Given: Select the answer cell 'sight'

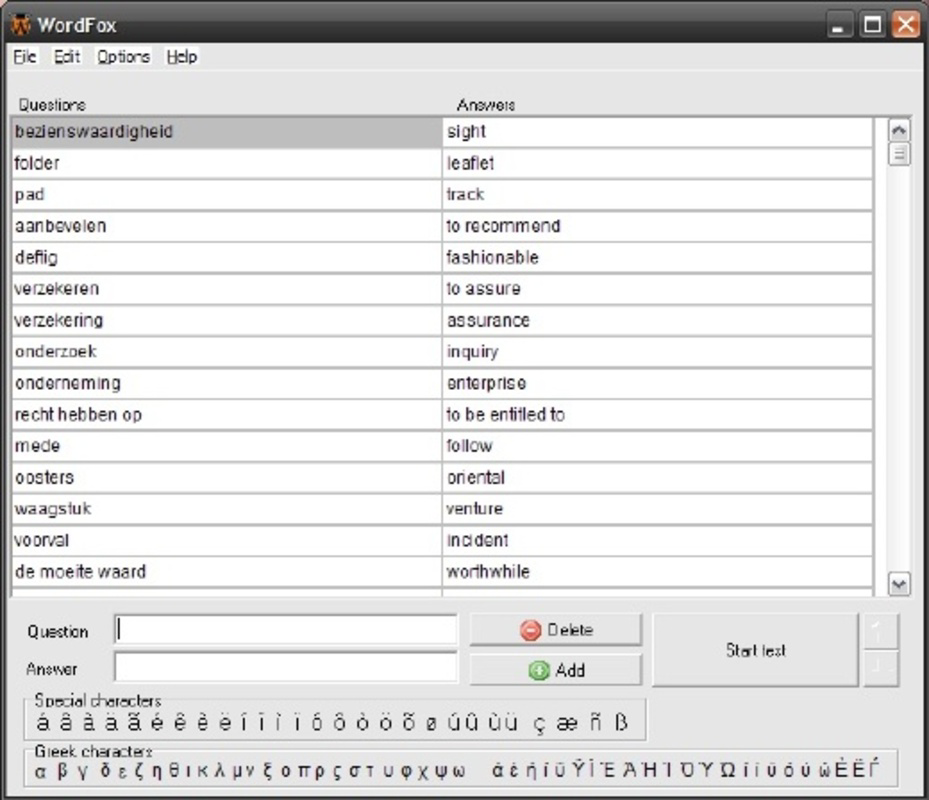Looking at the screenshot, I should (x=658, y=132).
